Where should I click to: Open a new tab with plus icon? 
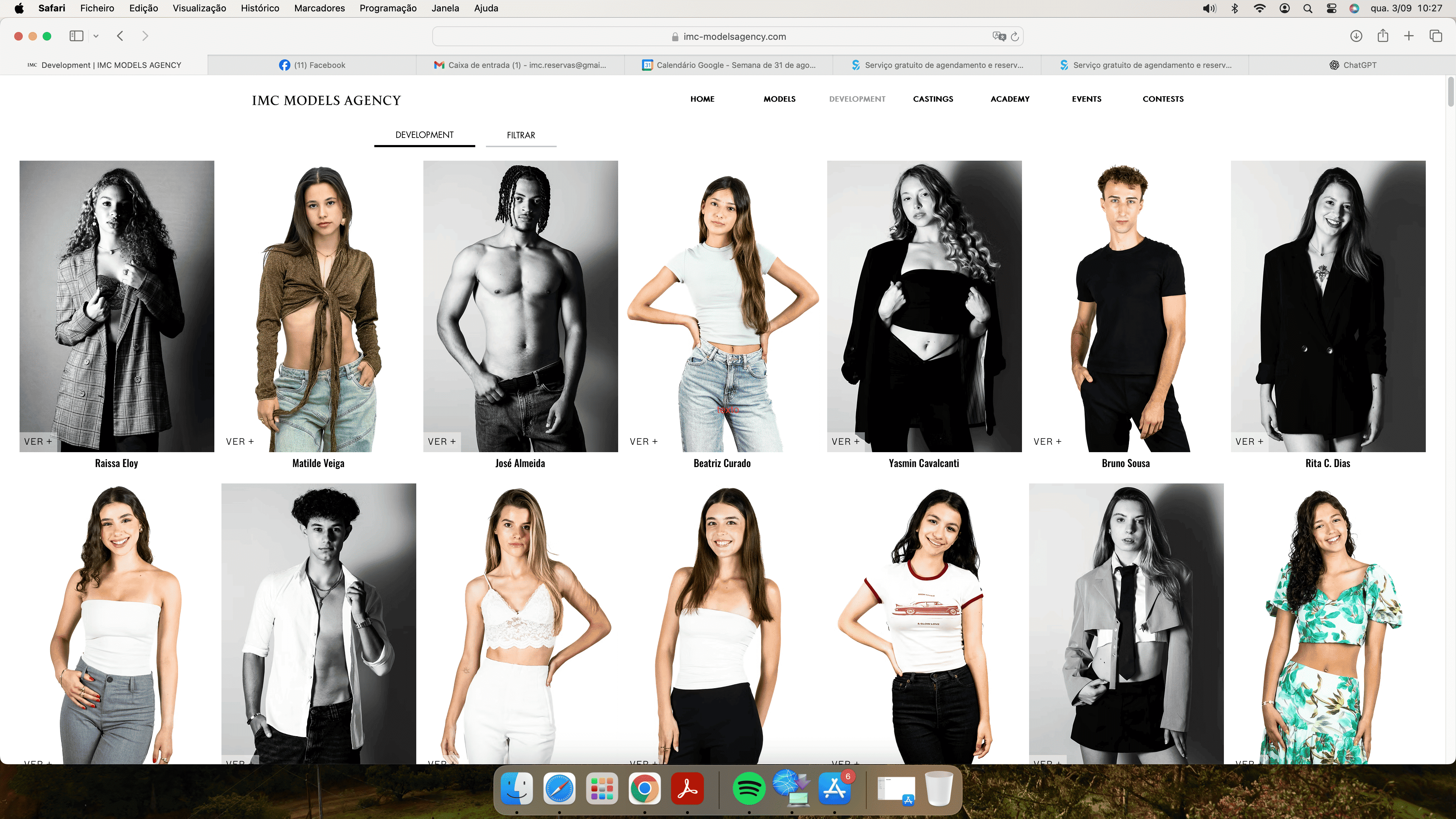click(1408, 36)
